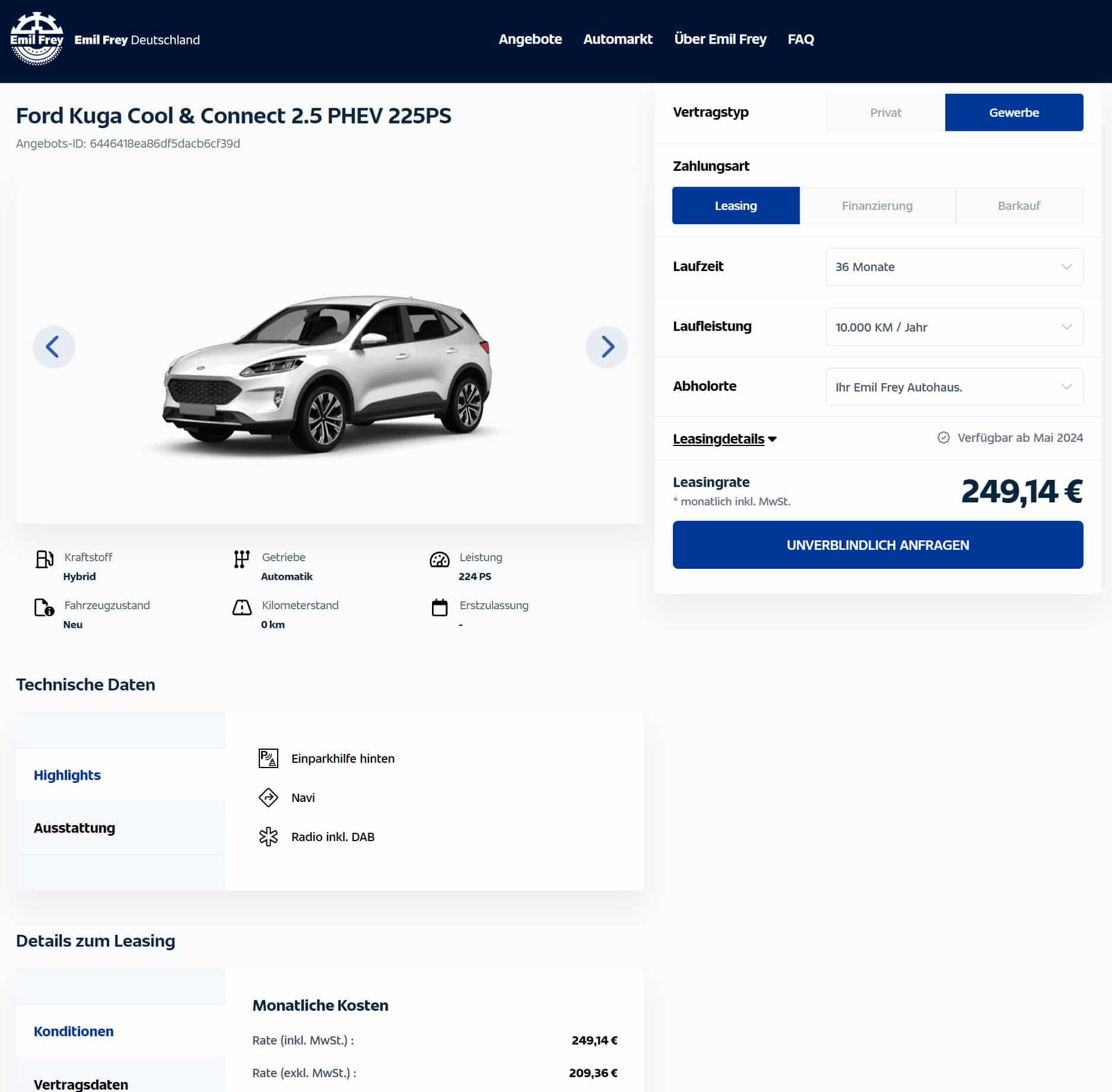
Task: Click the 'Neu' vehicle condition value
Action: [73, 625]
